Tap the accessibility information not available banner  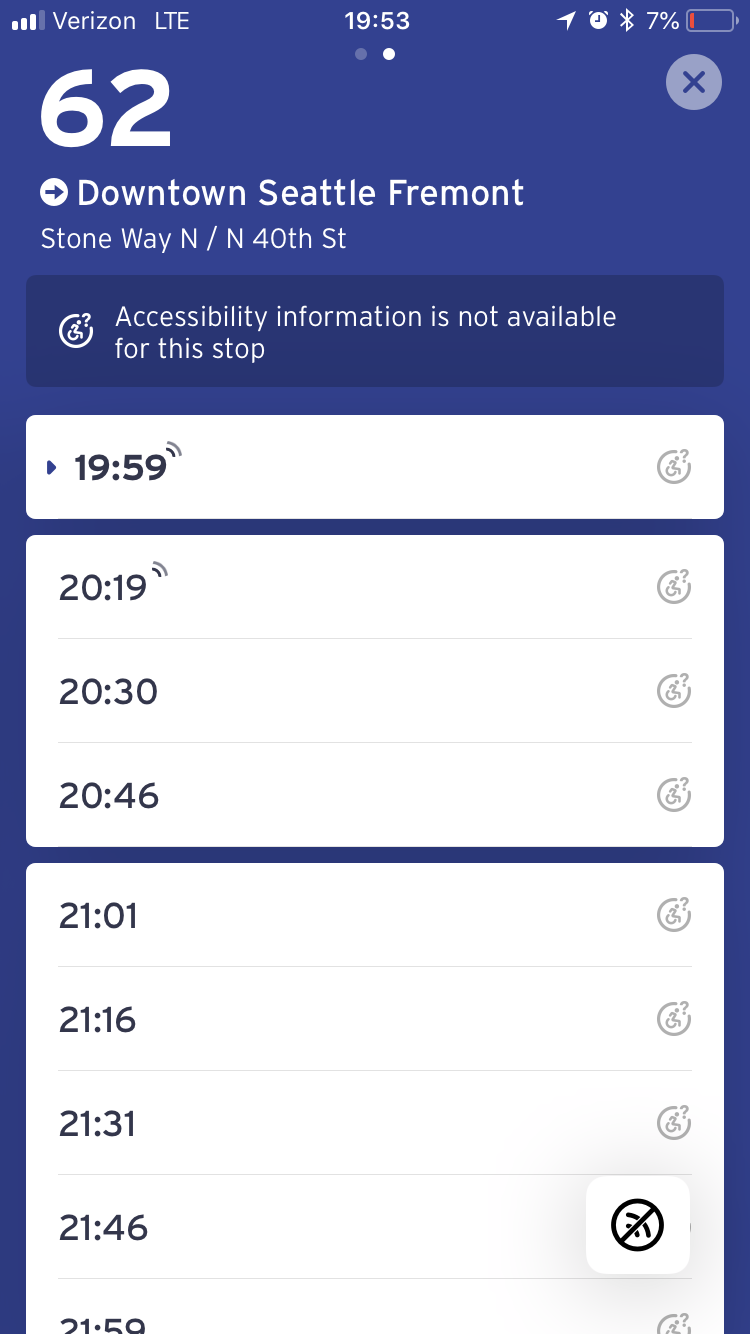pyautogui.click(x=374, y=331)
